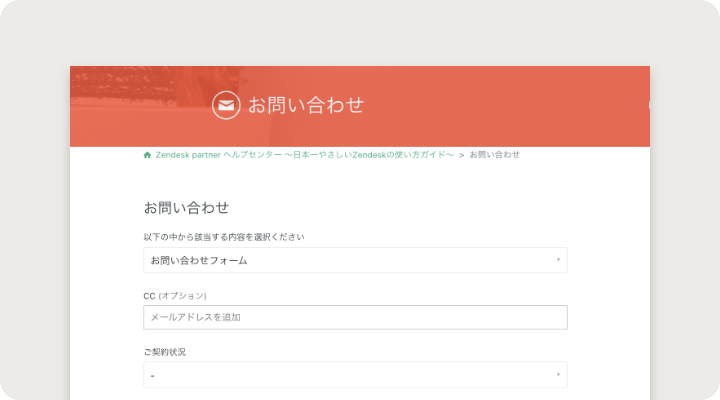Click the home icon in the breadcrumb
The height and width of the screenshot is (400, 720).
pos(148,155)
